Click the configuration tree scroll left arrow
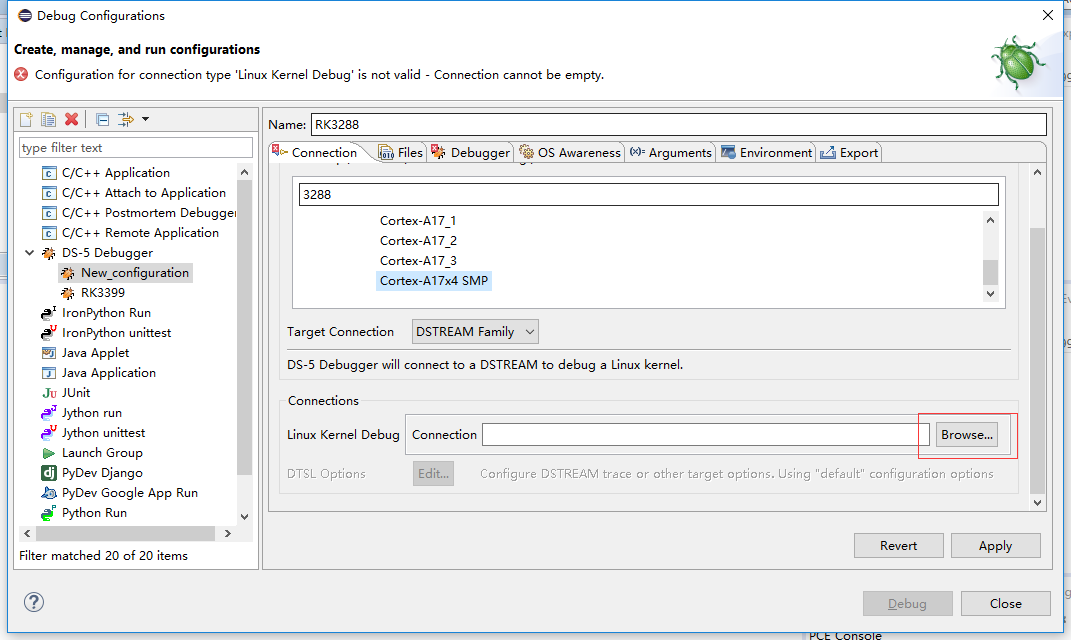The image size is (1071, 640). (x=27, y=533)
